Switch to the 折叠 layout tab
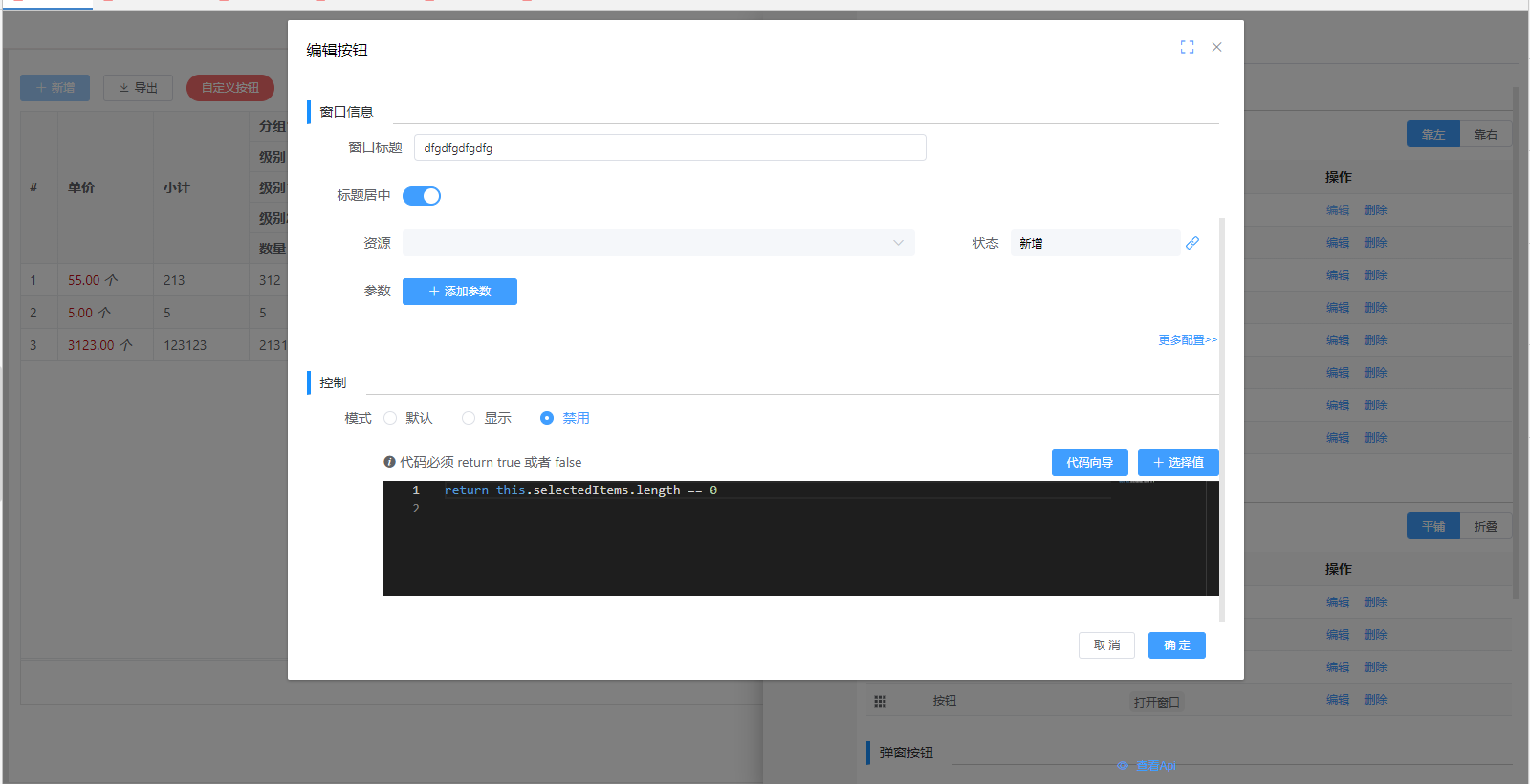This screenshot has height=784, width=1530. coord(1485,527)
